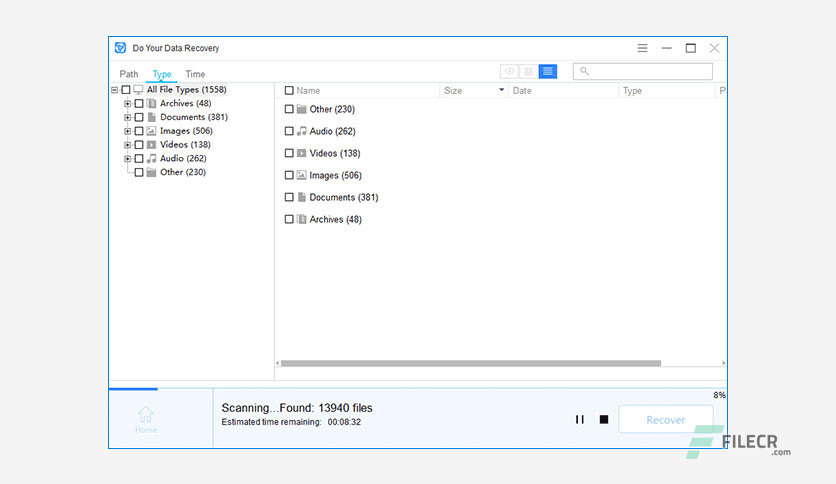Select All File Types (1558) label
836x484 pixels.
click(x=187, y=90)
